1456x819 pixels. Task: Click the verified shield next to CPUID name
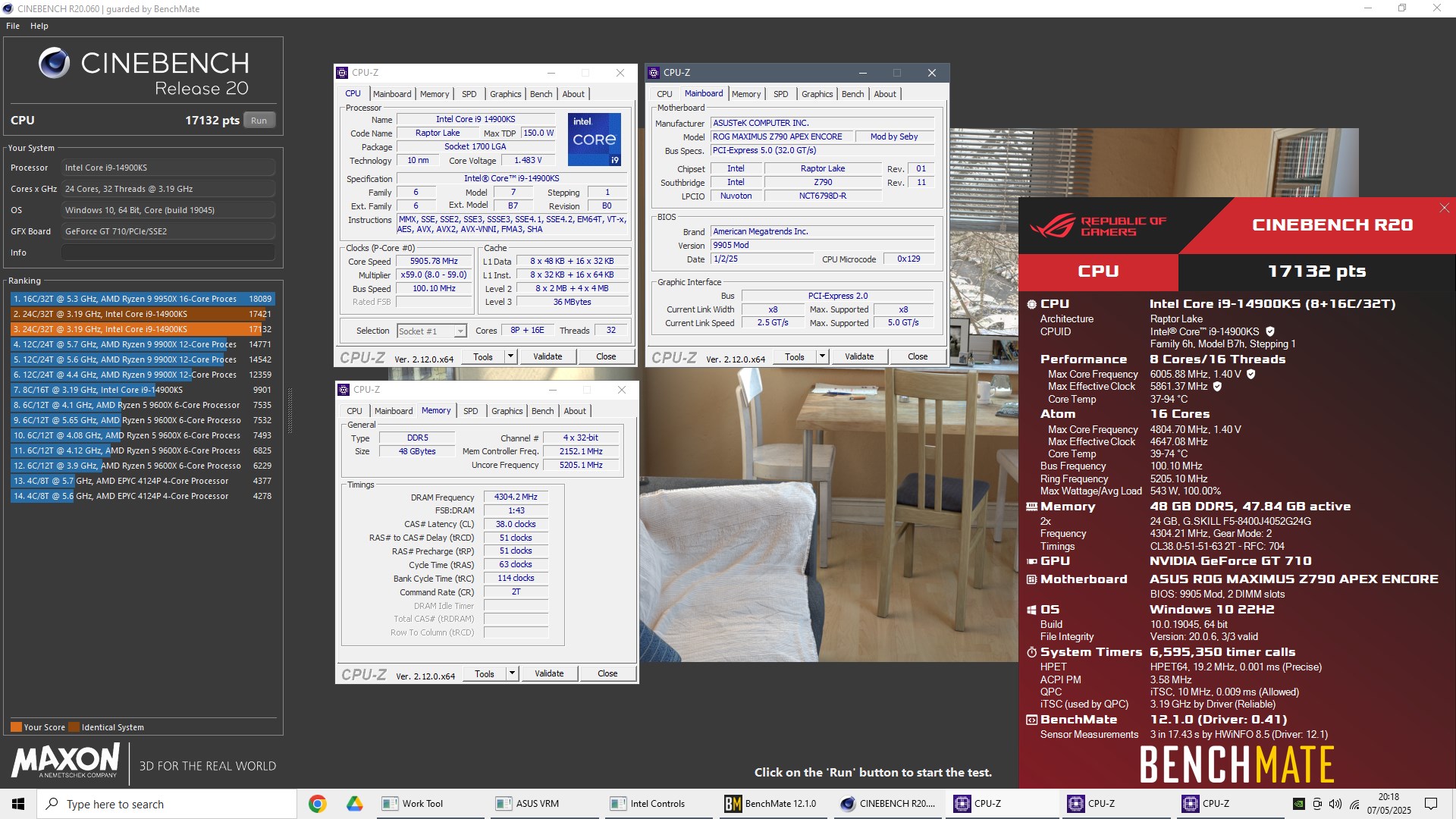coord(1270,331)
